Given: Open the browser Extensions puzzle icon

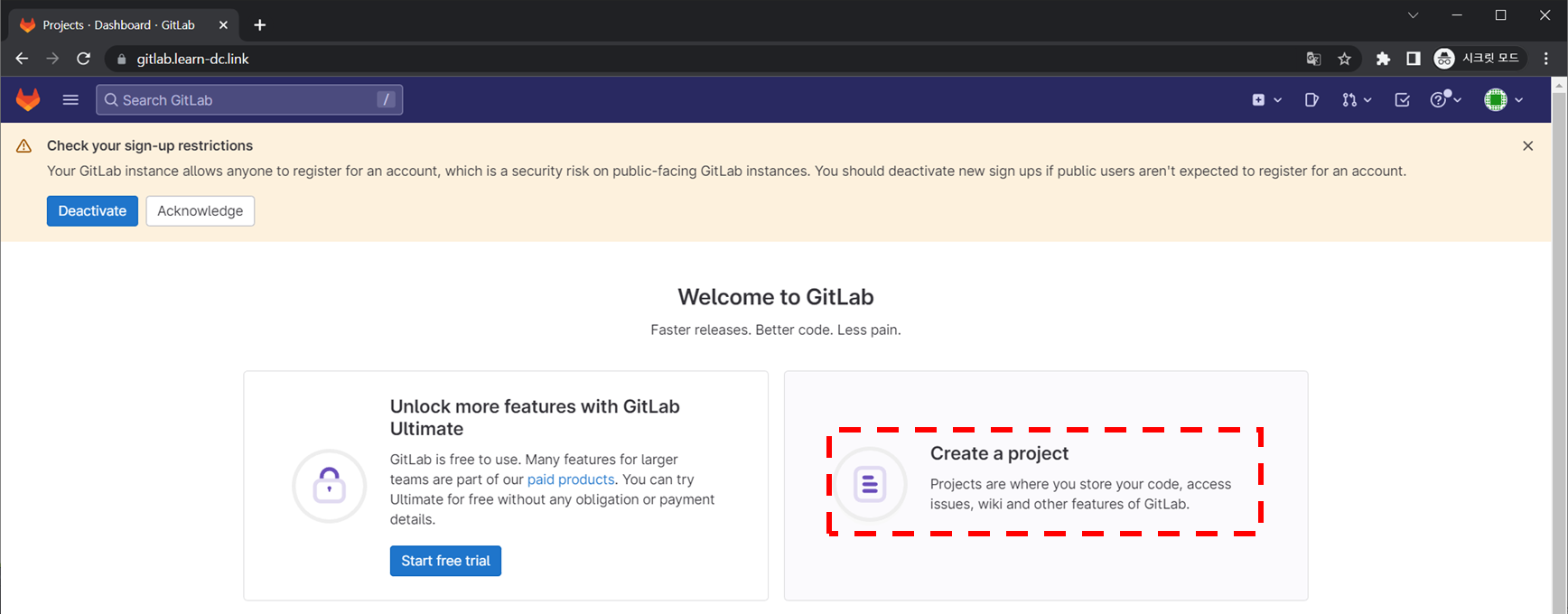Looking at the screenshot, I should pyautogui.click(x=1382, y=59).
